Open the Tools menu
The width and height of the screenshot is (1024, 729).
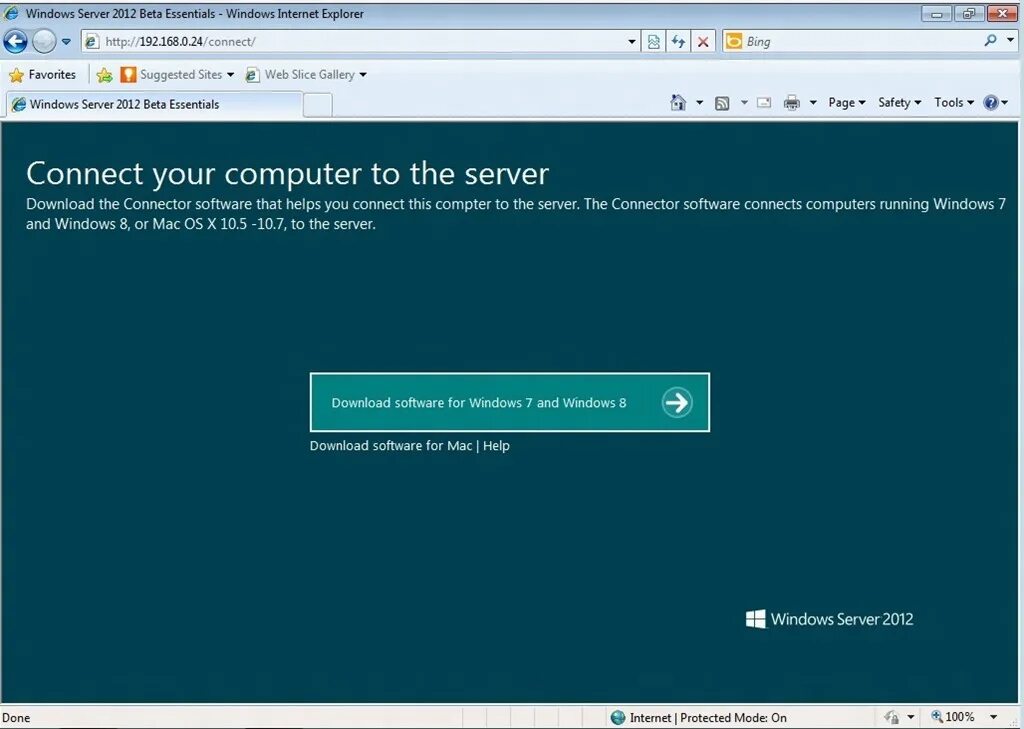click(953, 103)
